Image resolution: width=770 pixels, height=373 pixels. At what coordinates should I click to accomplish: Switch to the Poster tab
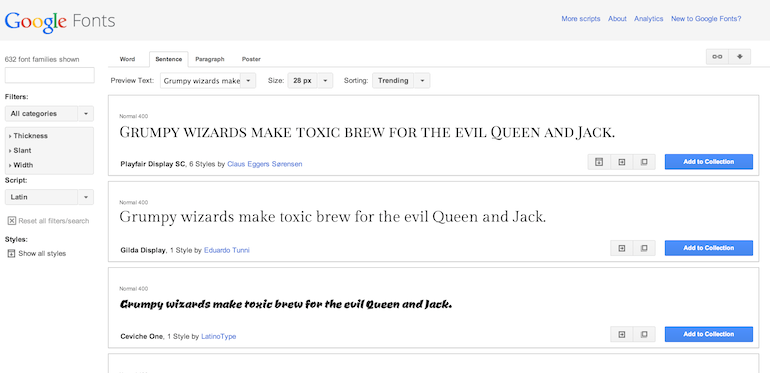251,59
